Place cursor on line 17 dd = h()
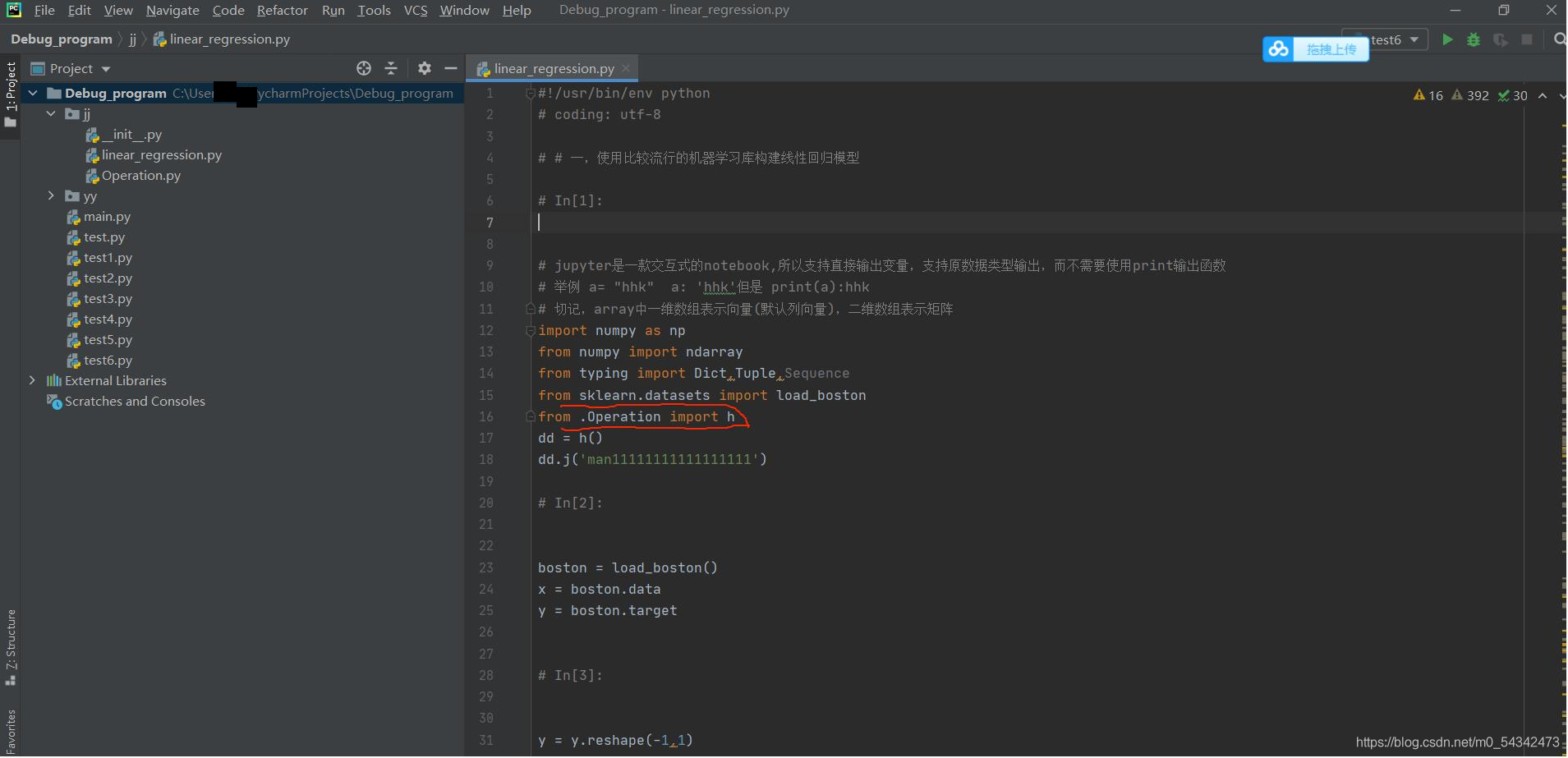1568x758 pixels. [x=570, y=439]
